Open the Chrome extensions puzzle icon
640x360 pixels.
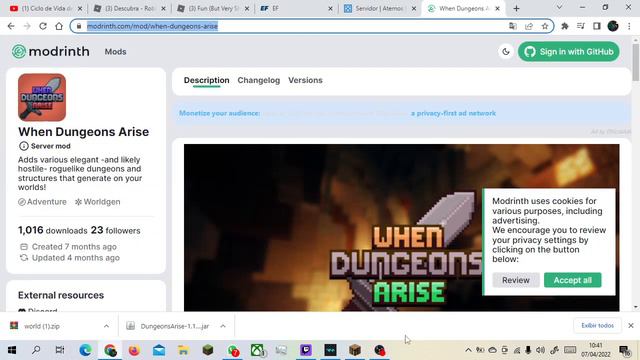565,26
